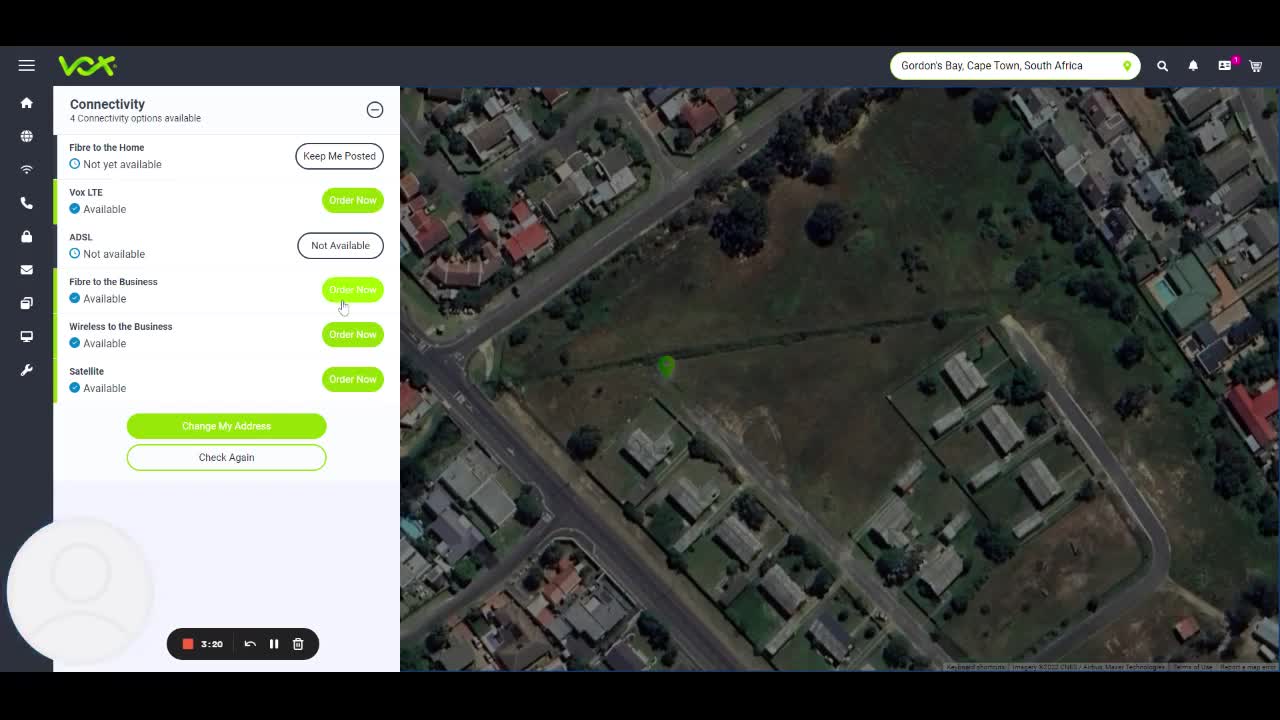Order Now for Vox LTE
Image resolution: width=1280 pixels, height=720 pixels.
point(353,200)
